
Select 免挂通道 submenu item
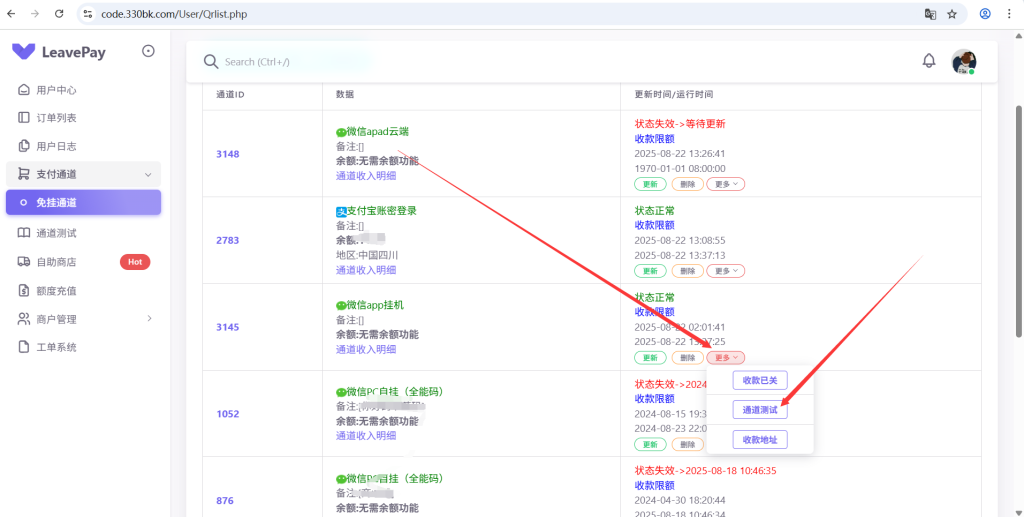(84, 202)
